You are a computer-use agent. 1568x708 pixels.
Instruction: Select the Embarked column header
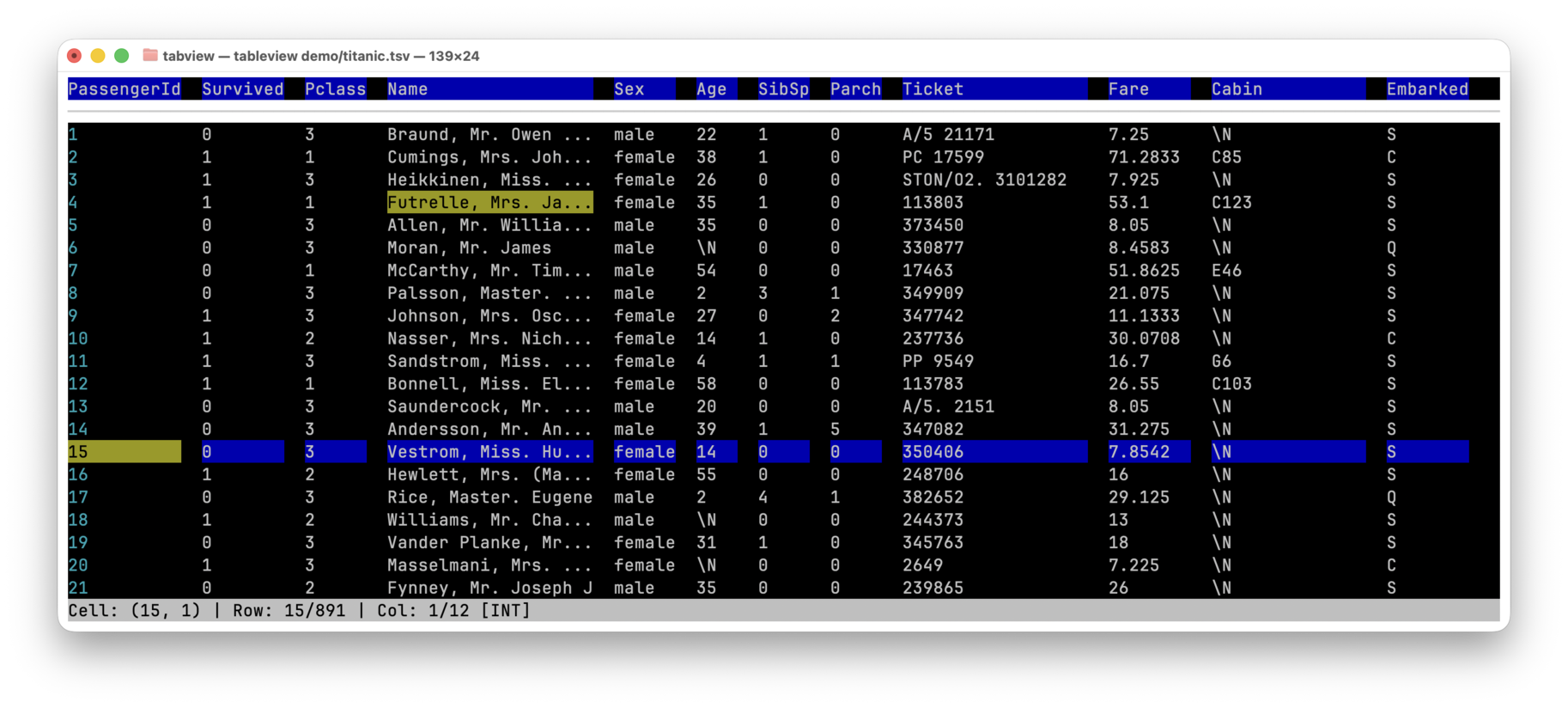point(1427,88)
